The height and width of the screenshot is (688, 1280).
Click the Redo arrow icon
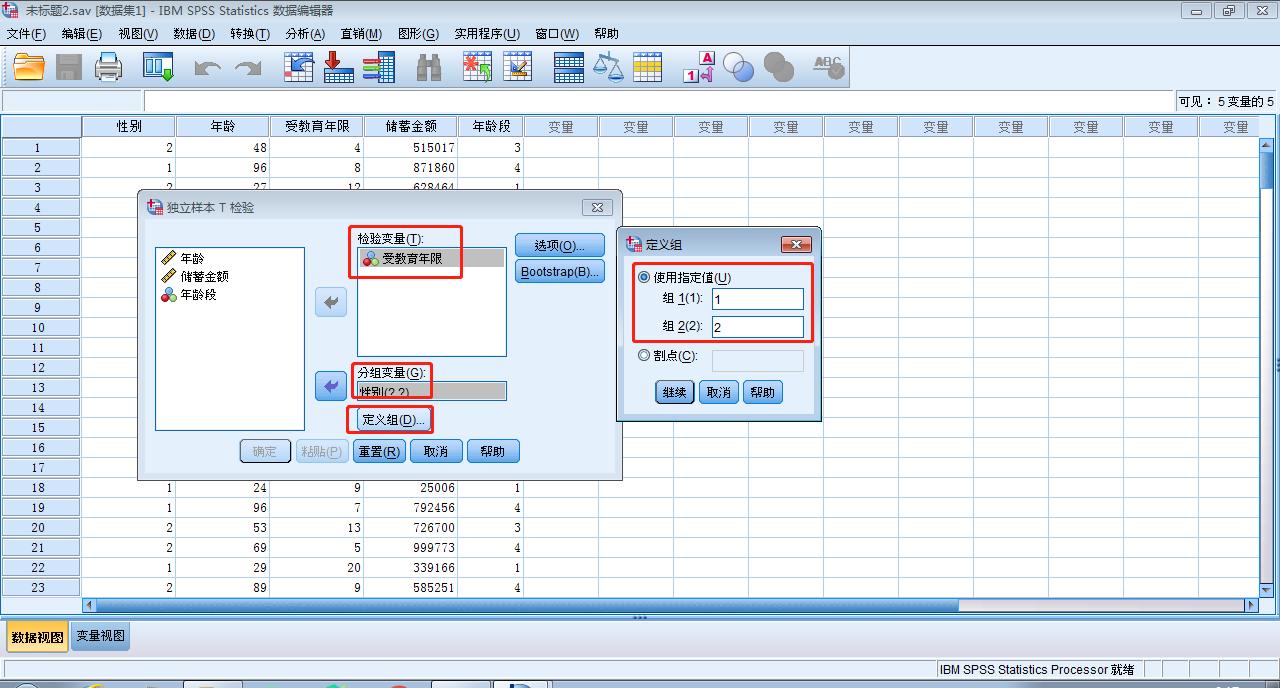click(x=247, y=68)
